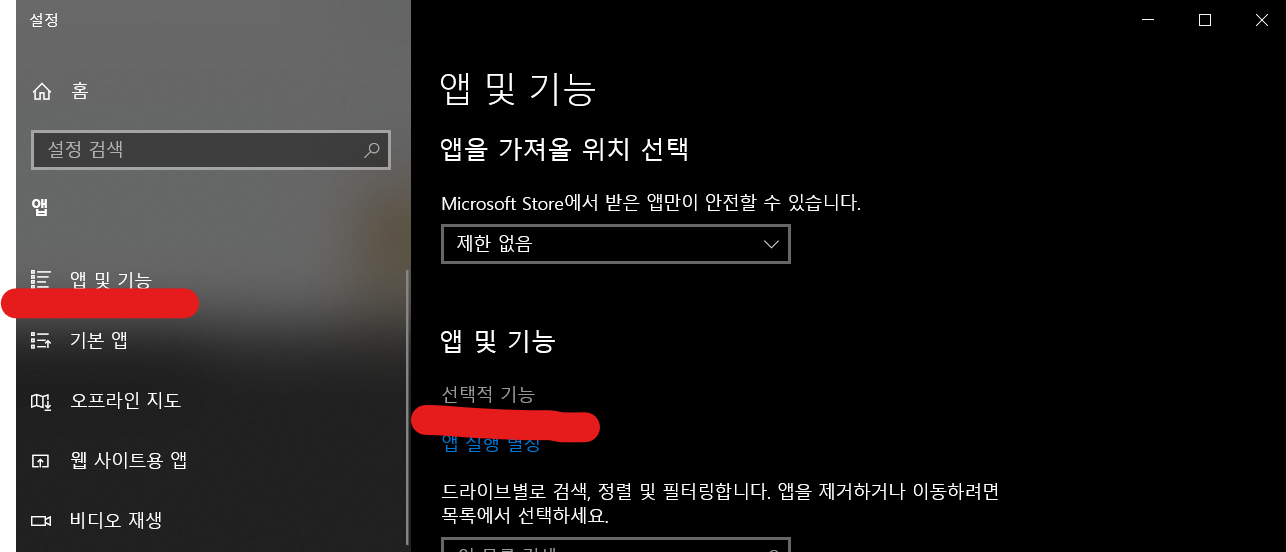Select the 기본 앱 icon in sidebar
The height and width of the screenshot is (552, 1286).
click(x=41, y=341)
